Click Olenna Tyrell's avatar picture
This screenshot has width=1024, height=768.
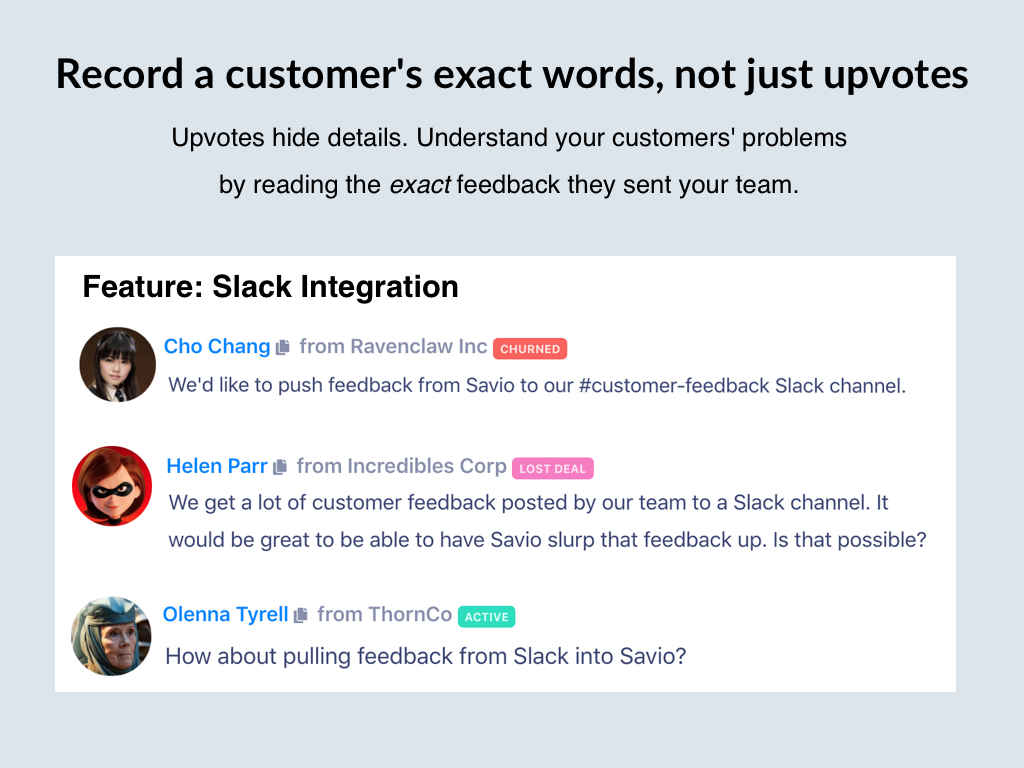click(111, 635)
